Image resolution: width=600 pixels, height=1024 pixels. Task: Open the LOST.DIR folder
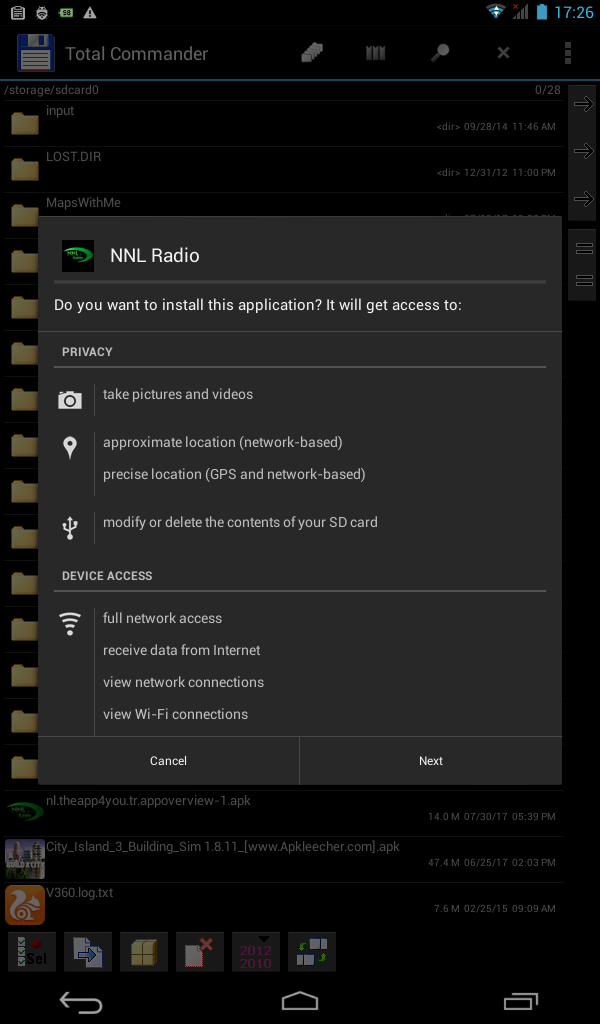282,168
